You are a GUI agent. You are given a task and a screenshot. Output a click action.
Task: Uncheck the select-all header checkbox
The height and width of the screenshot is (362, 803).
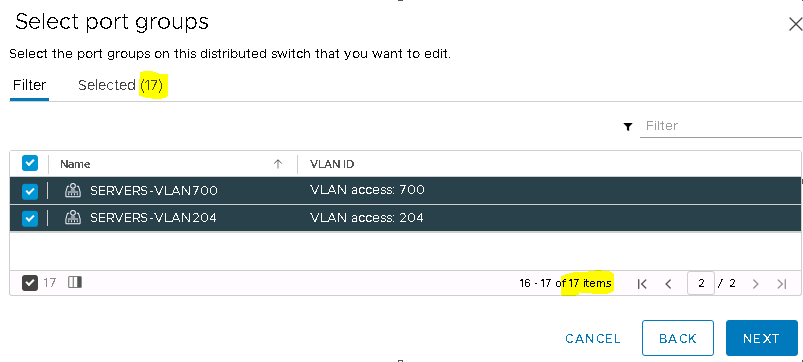30,163
